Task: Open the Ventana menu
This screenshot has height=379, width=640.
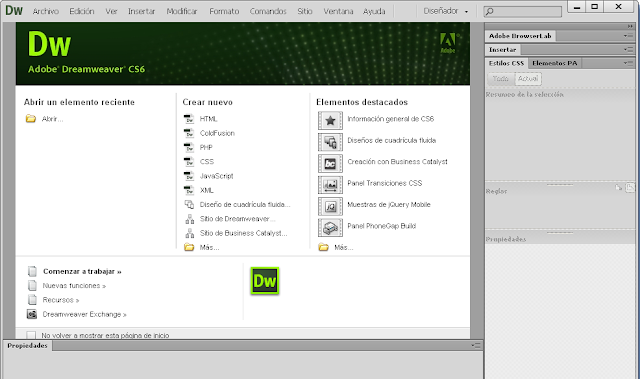Action: pos(338,11)
